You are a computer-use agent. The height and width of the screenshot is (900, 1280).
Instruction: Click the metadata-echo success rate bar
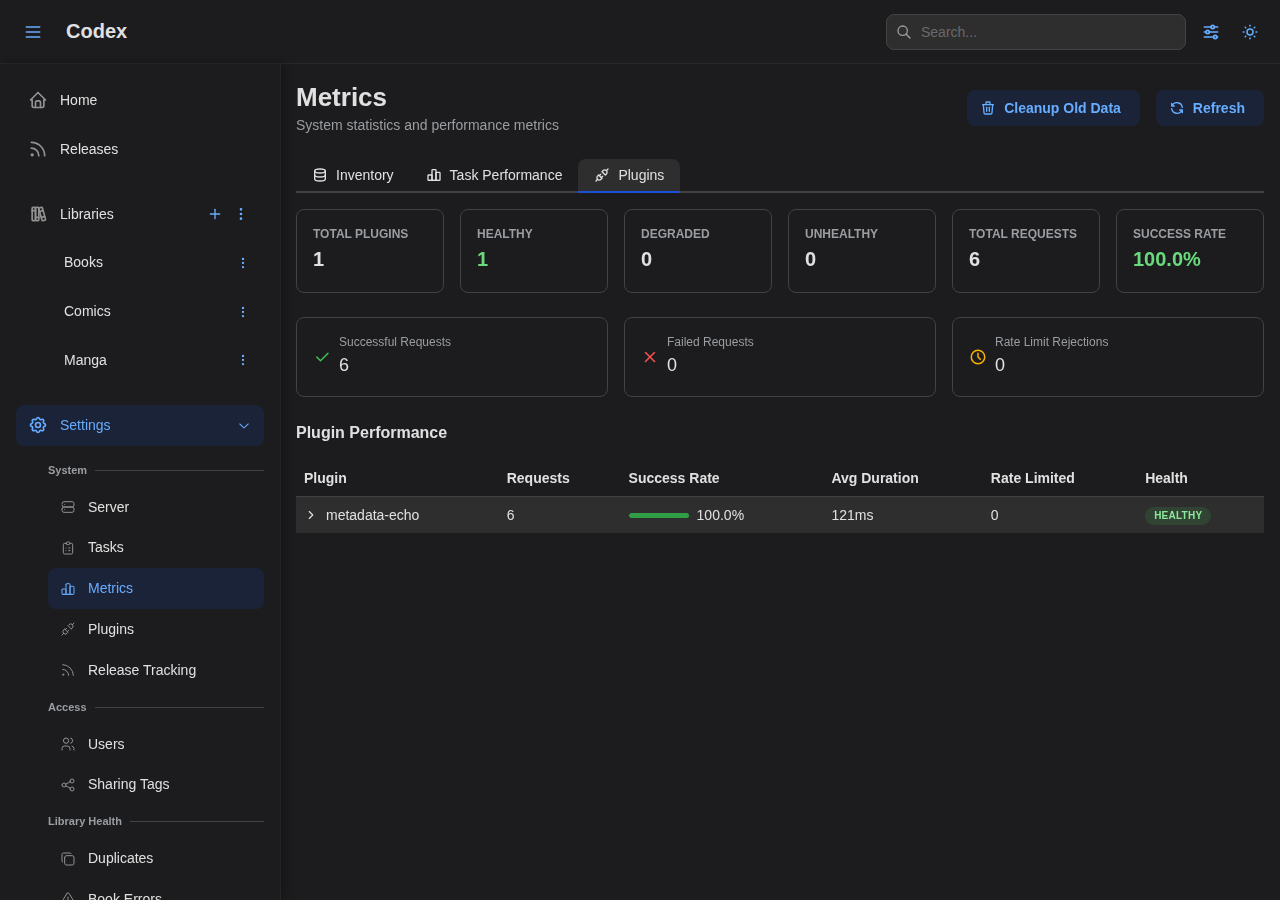(x=659, y=515)
